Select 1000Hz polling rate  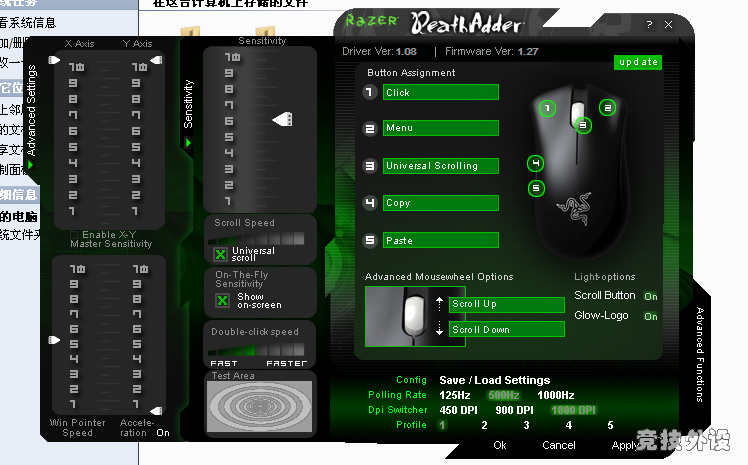click(557, 395)
